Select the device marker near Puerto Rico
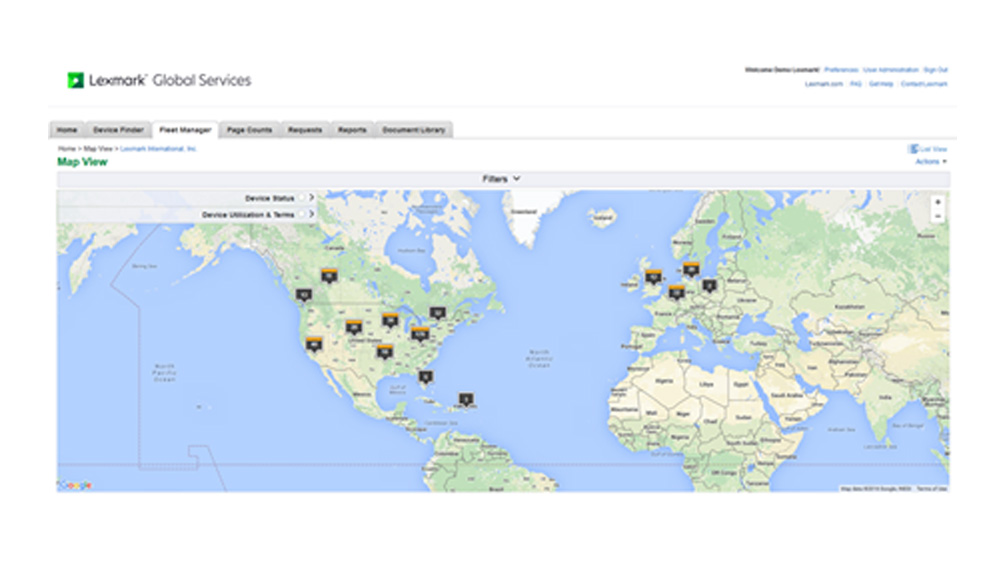 (465, 399)
